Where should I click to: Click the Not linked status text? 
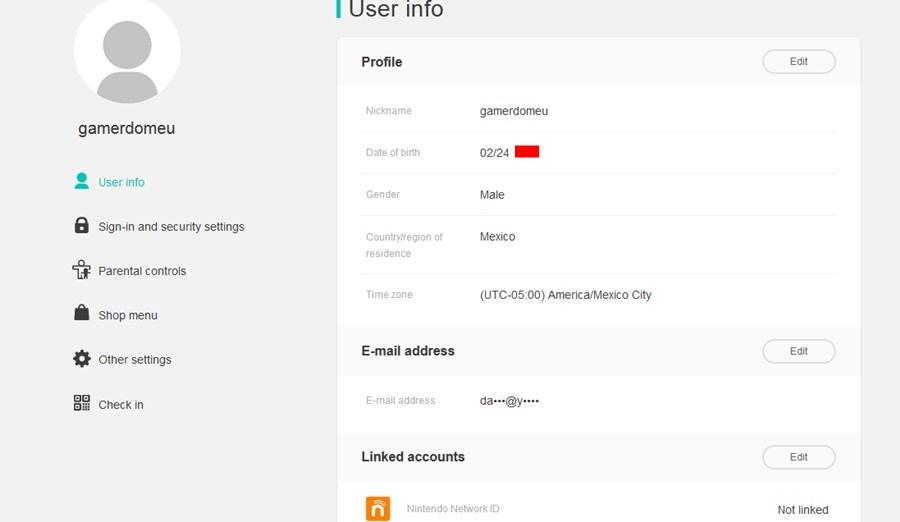(x=802, y=509)
